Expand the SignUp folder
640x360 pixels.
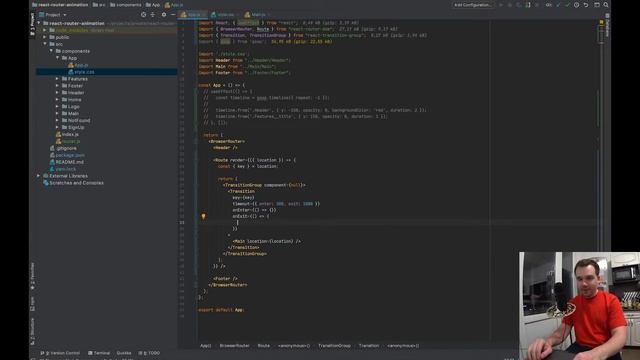pyautogui.click(x=58, y=127)
